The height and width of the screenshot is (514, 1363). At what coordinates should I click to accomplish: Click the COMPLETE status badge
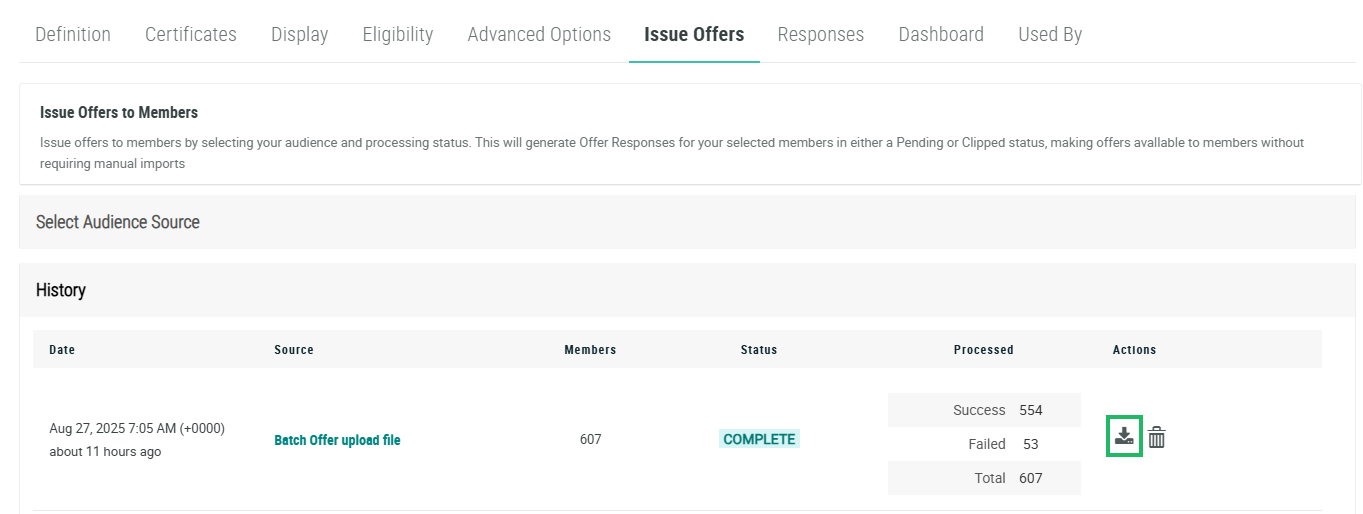pos(759,439)
